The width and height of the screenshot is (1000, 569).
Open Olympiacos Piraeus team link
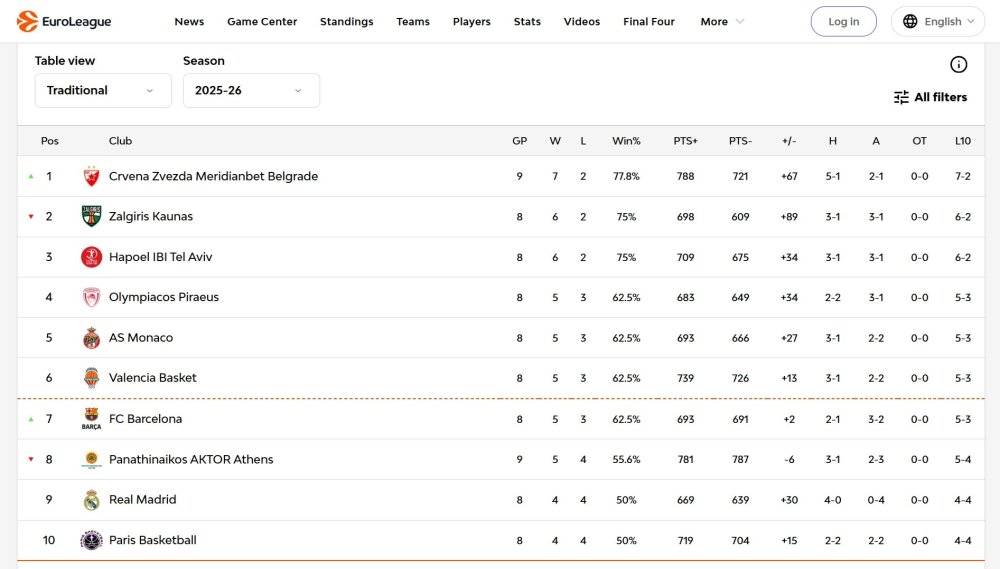(163, 297)
